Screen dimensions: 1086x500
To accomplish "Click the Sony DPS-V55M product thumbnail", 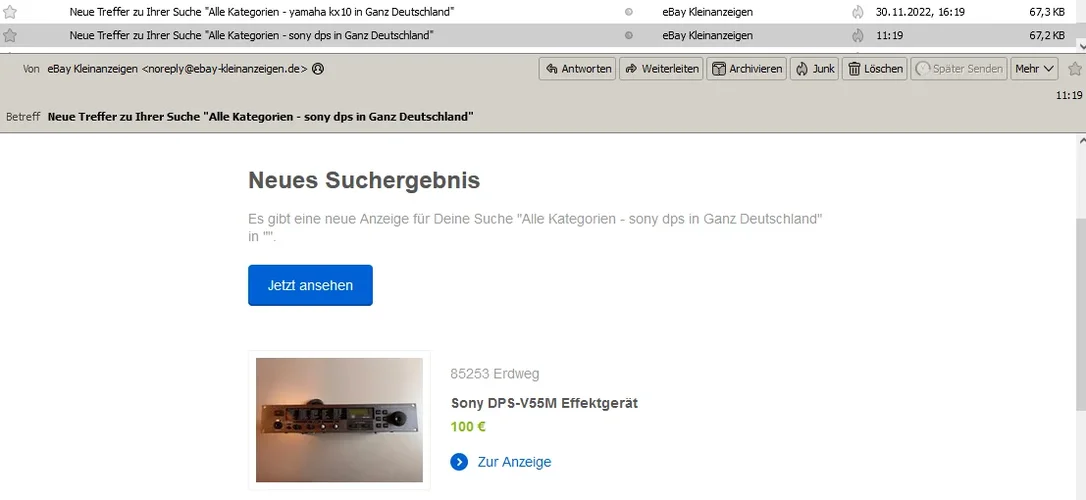I will (339, 420).
